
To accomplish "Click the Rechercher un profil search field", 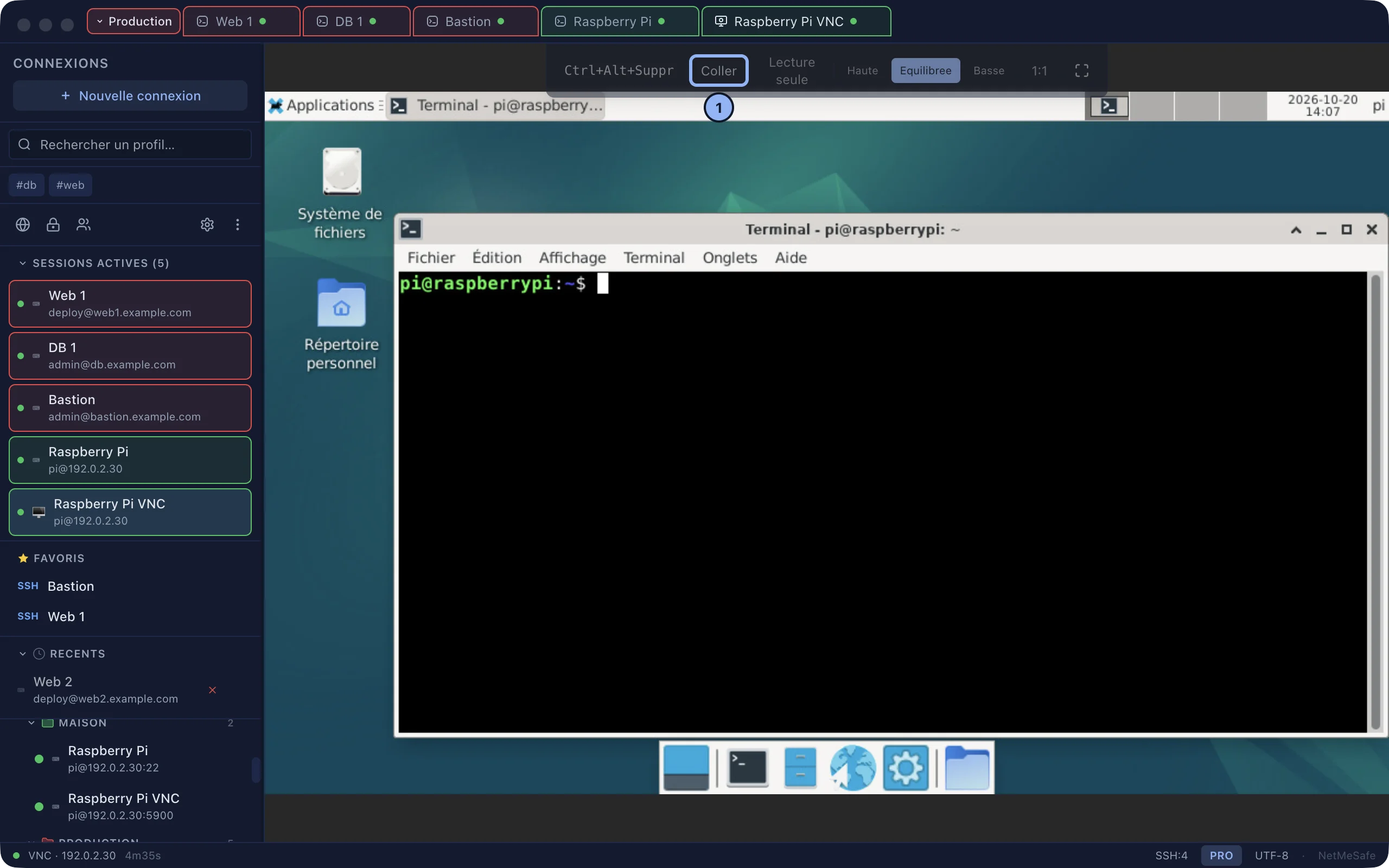I will 130,144.
